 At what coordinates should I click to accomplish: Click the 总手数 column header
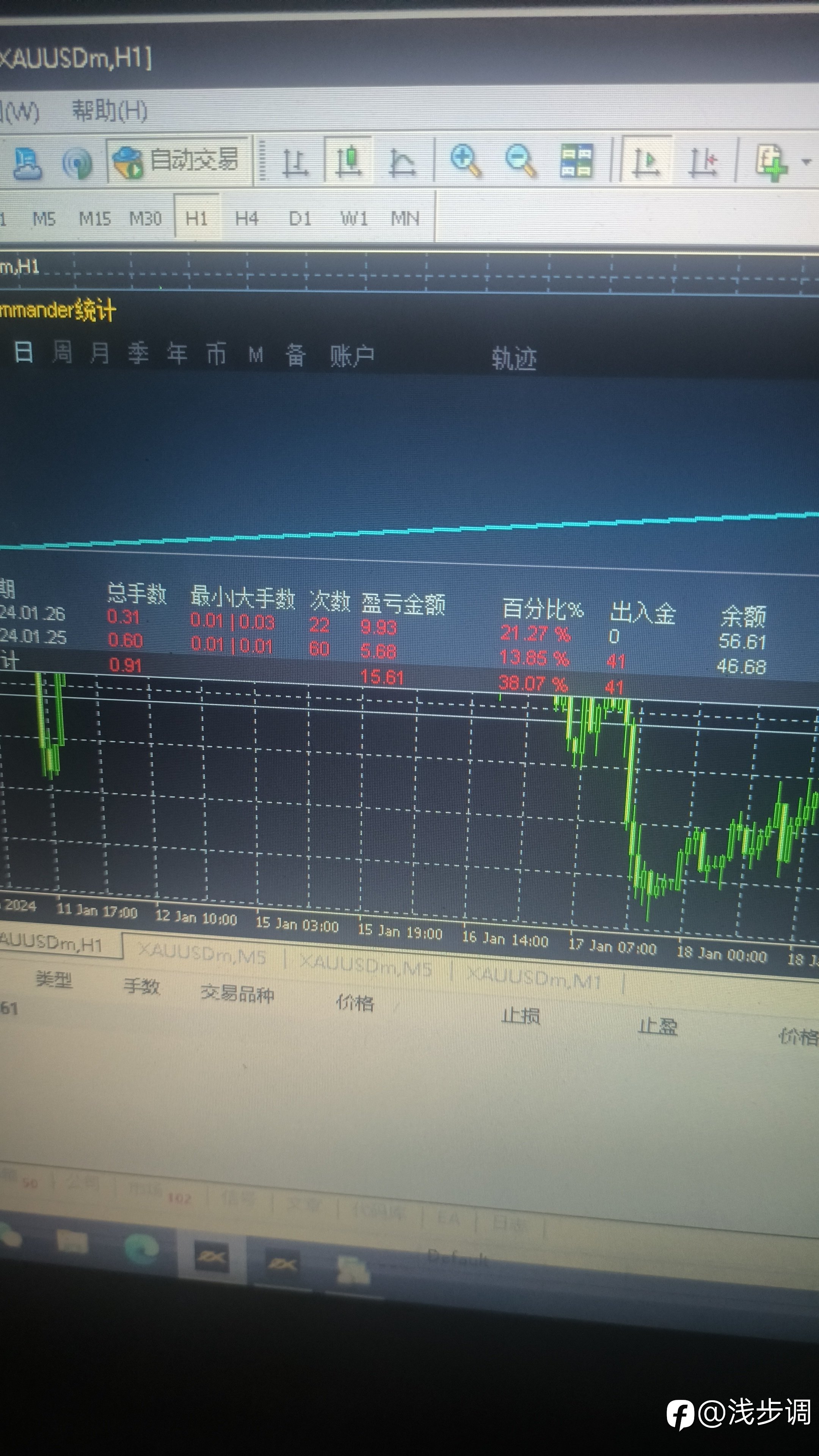click(x=137, y=594)
